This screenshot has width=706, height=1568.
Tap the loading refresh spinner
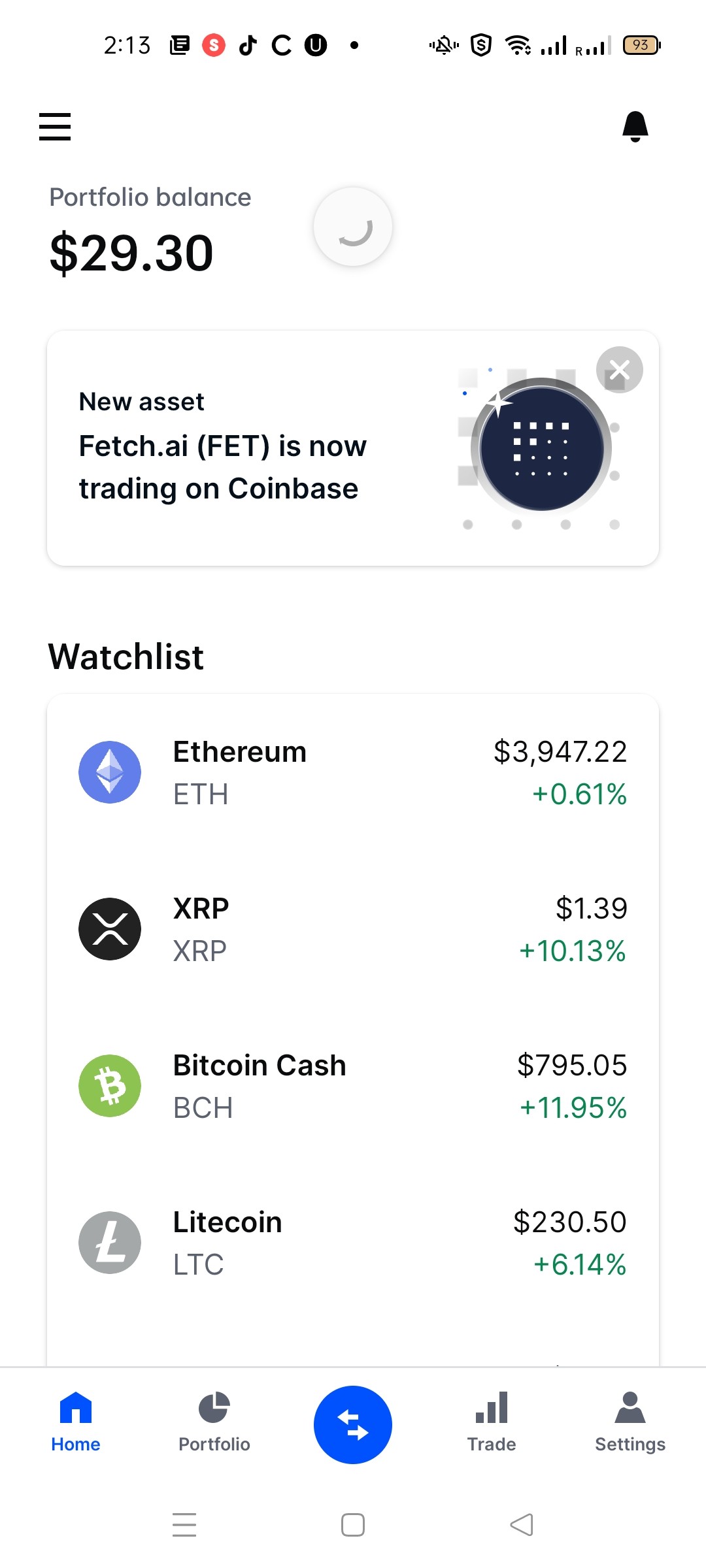point(353,227)
